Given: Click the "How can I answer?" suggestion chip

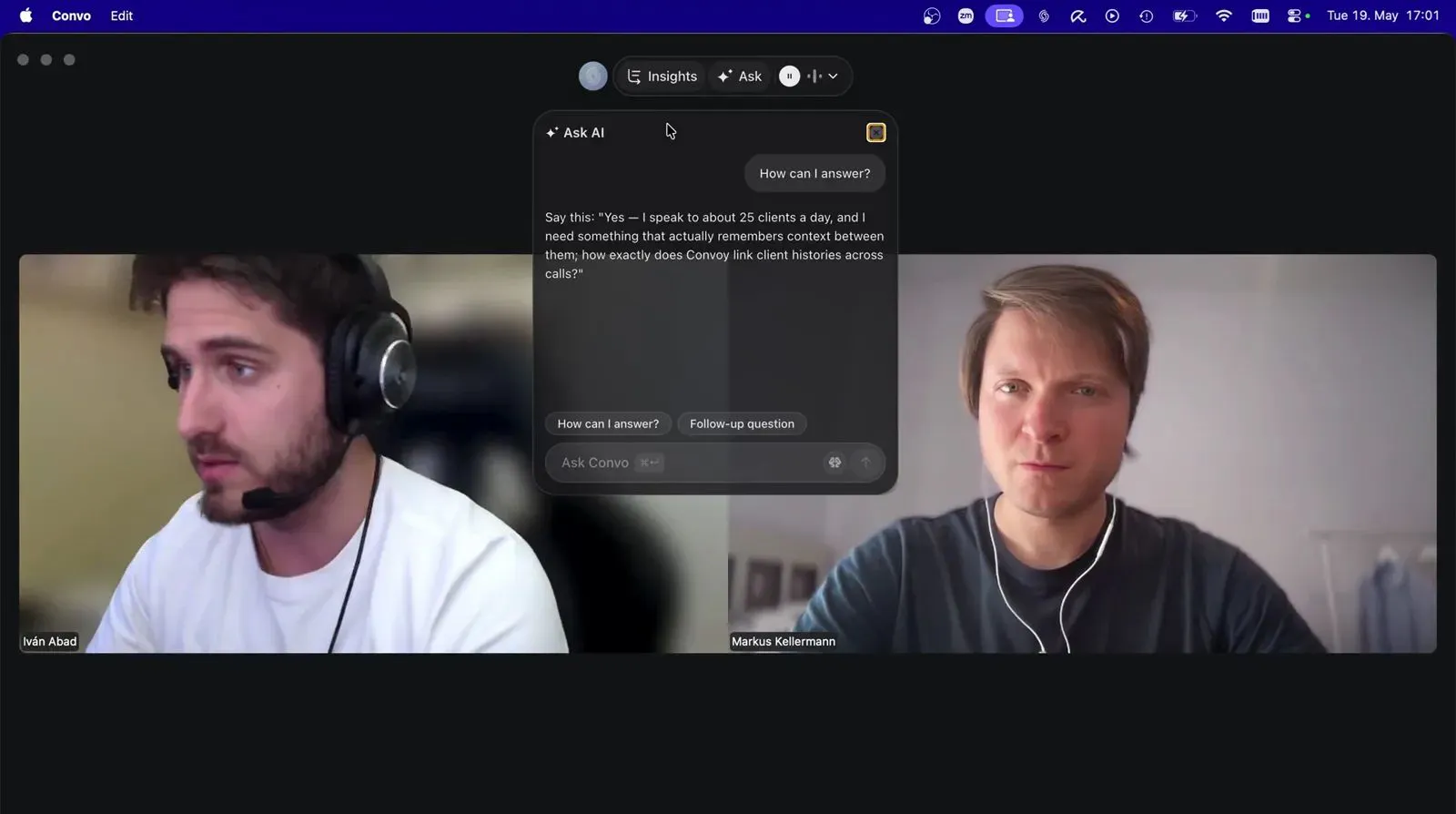Looking at the screenshot, I should coord(608,423).
